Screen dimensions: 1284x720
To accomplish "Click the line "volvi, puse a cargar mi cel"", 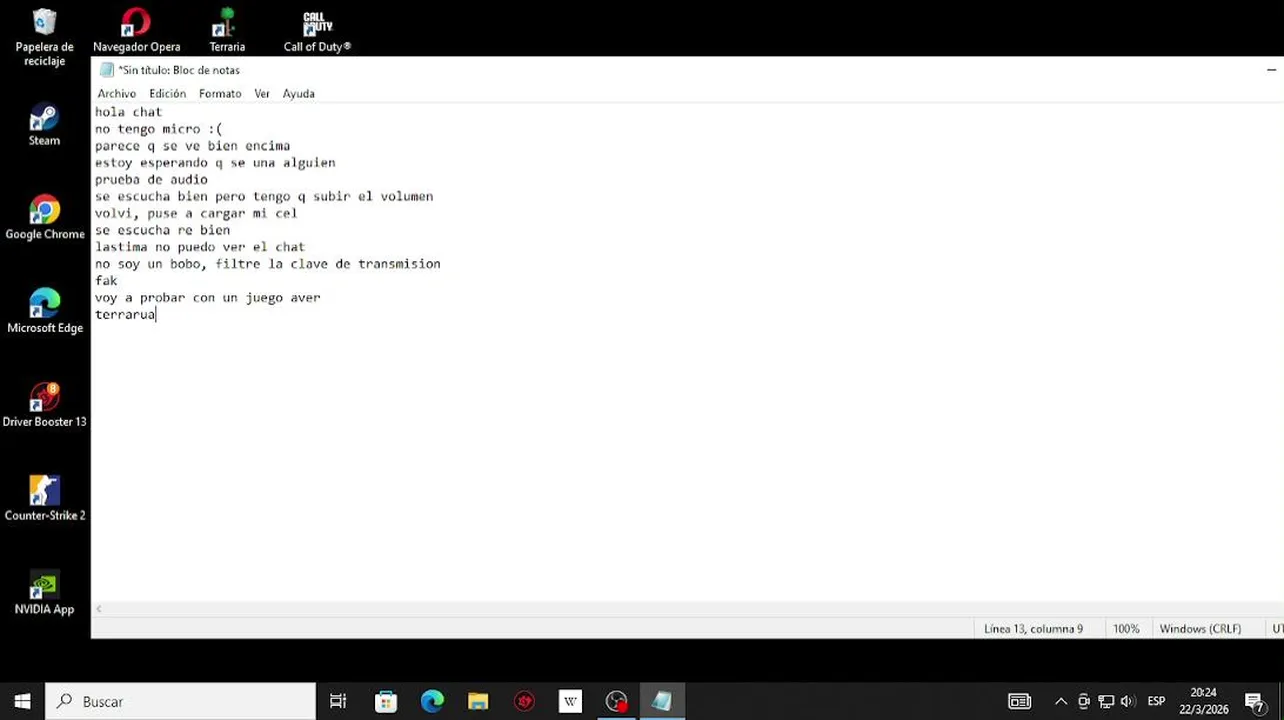I will tap(196, 213).
